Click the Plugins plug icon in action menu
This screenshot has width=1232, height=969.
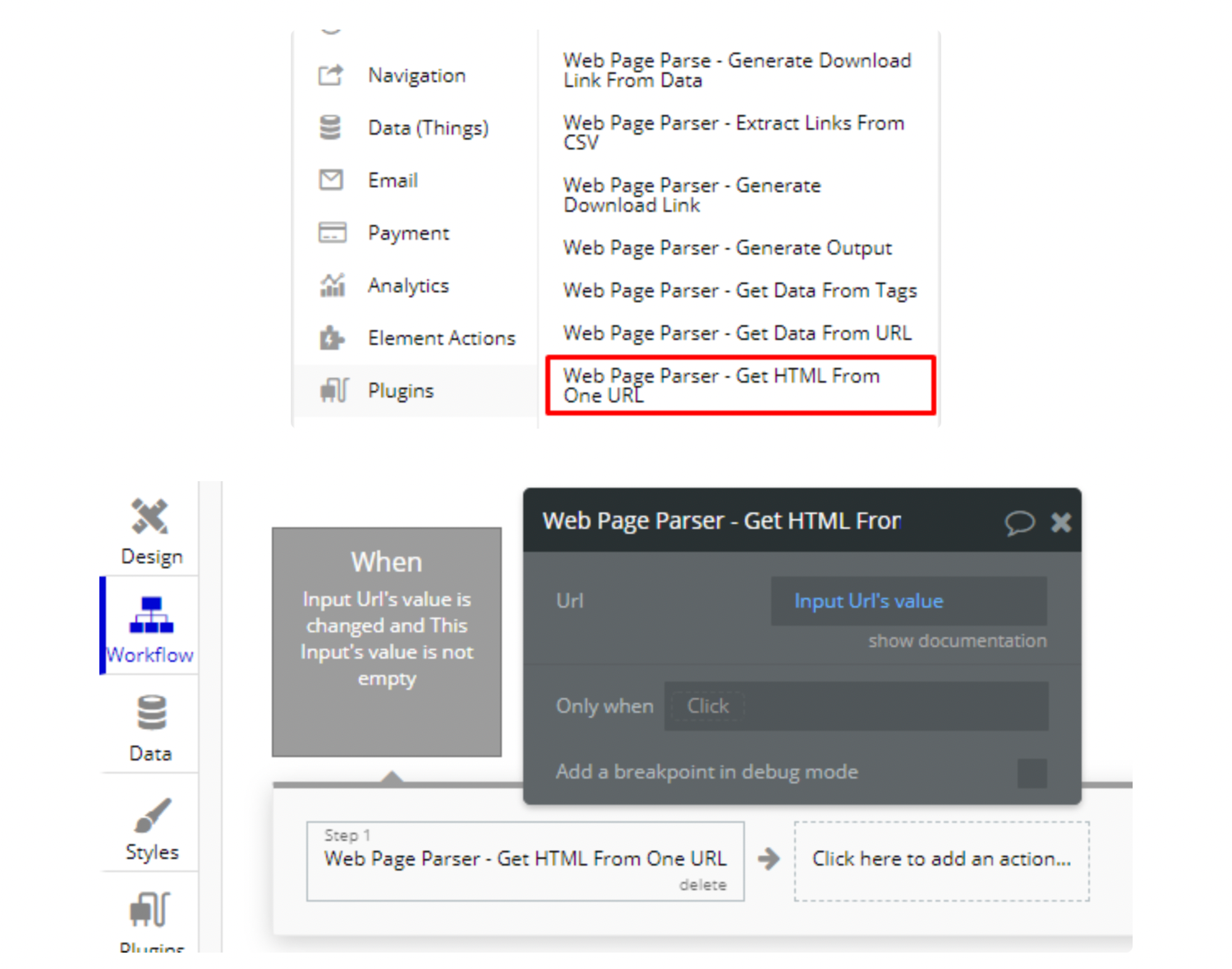click(x=334, y=390)
